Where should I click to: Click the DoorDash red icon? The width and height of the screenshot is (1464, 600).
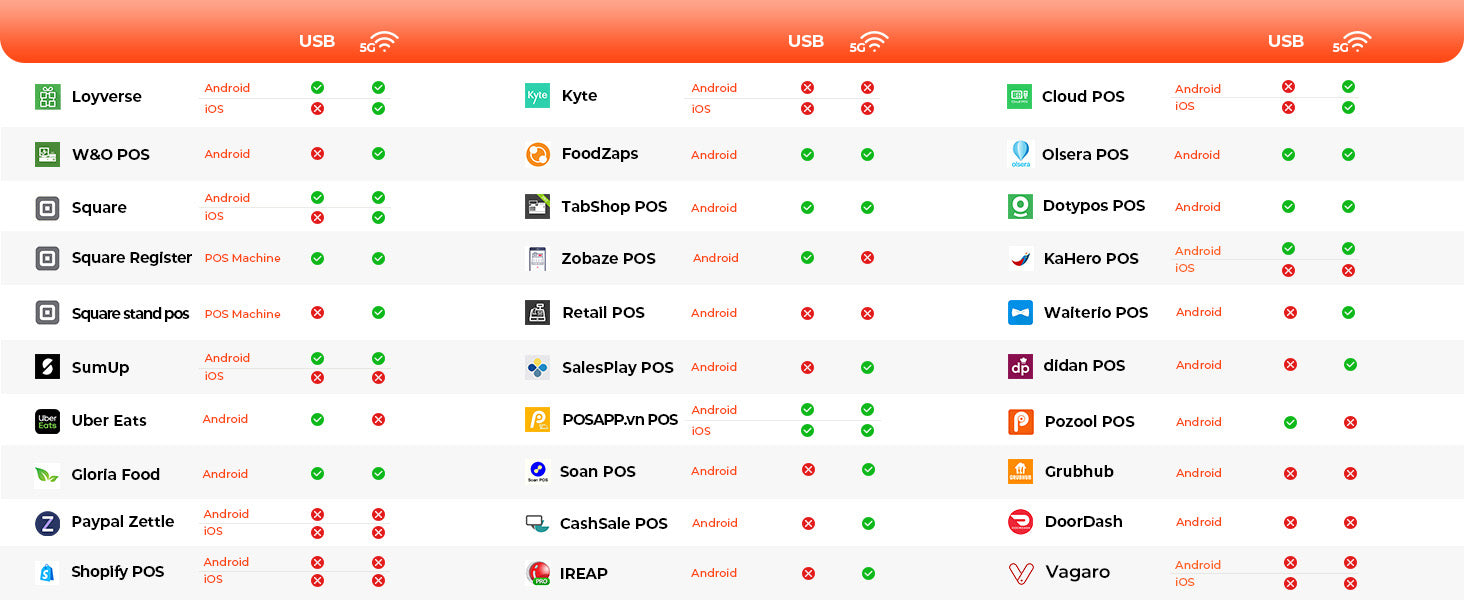pyautogui.click(x=1020, y=522)
